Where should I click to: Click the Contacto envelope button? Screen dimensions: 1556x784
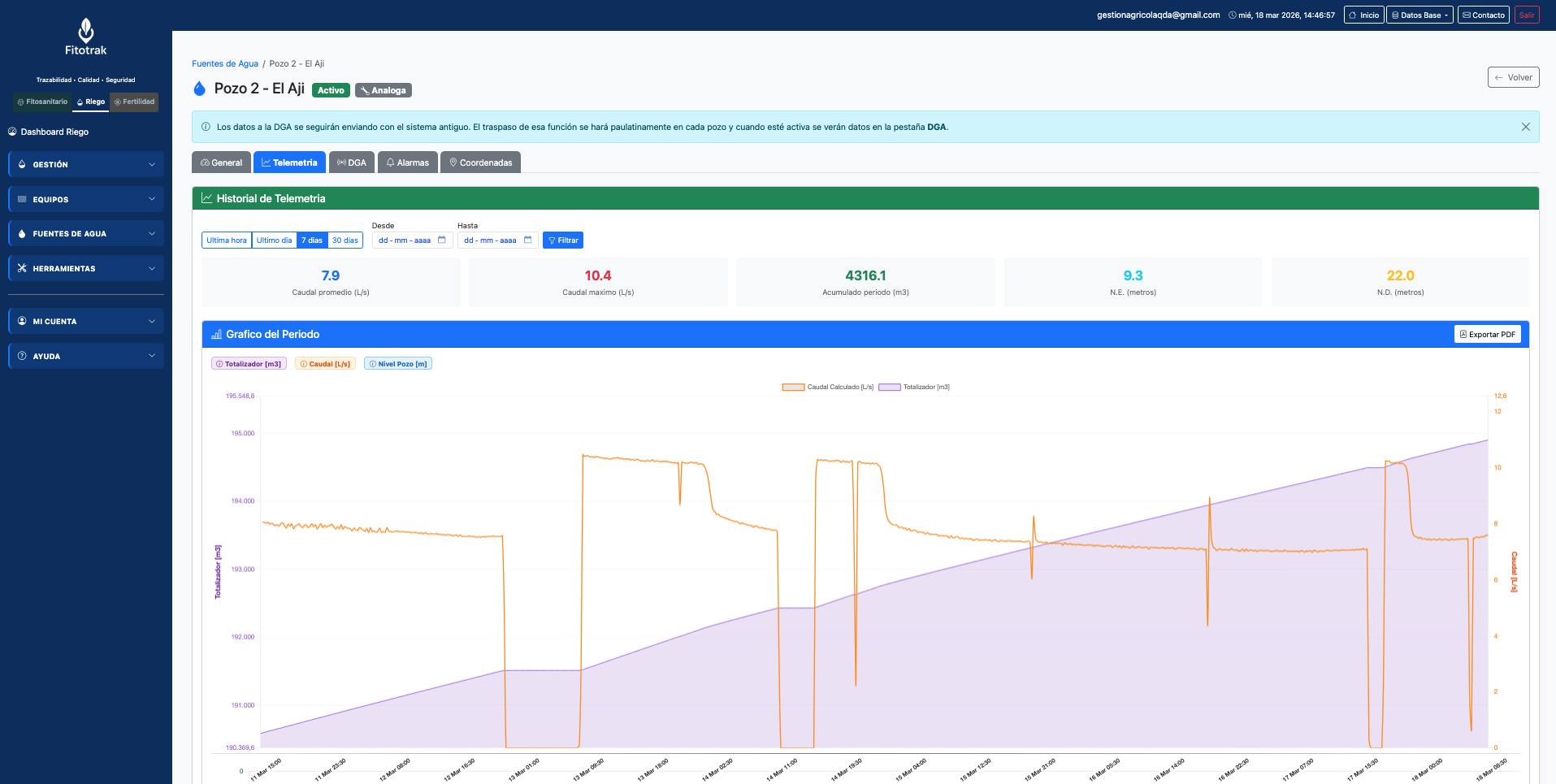(x=1483, y=15)
